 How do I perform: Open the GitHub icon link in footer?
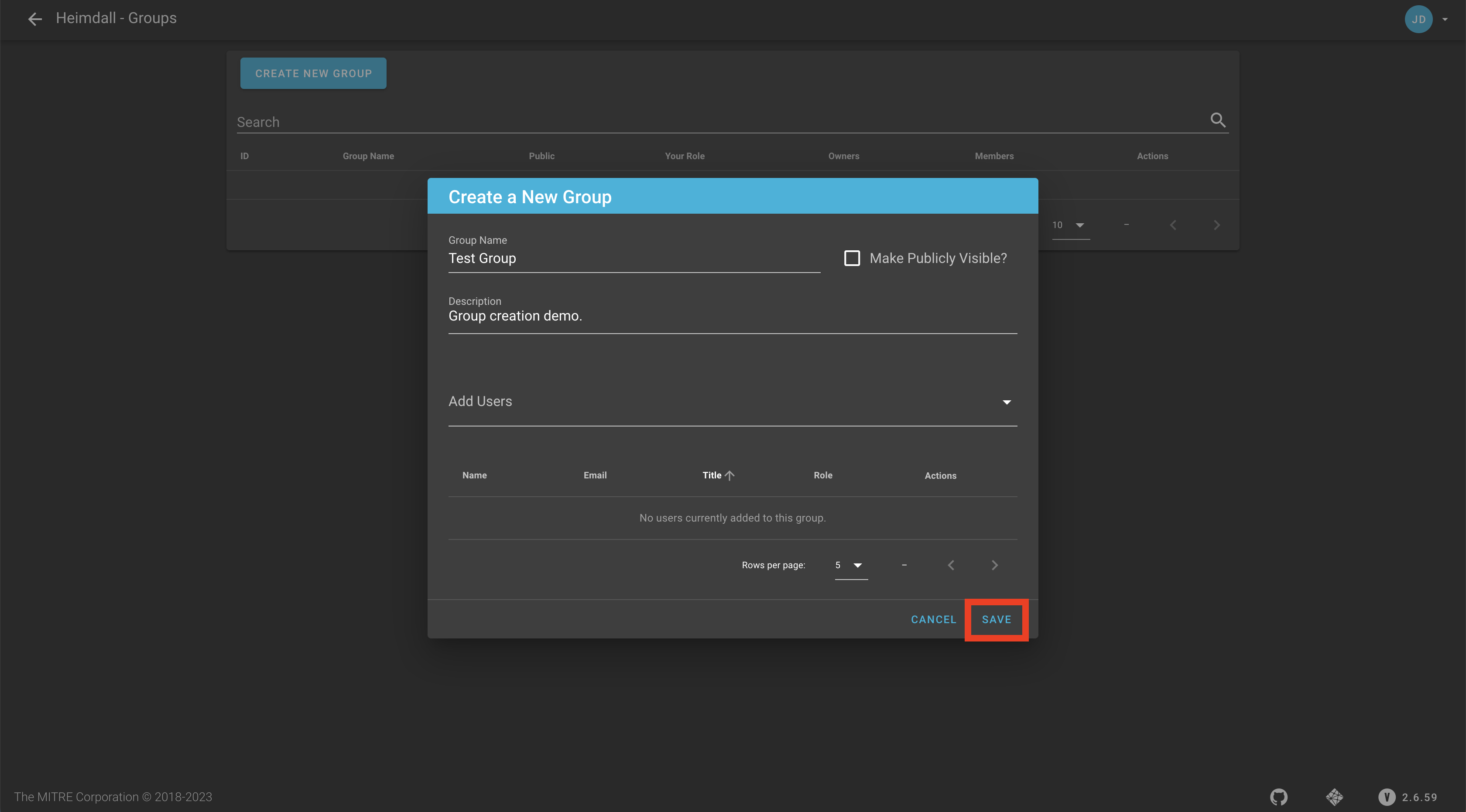pyautogui.click(x=1278, y=797)
